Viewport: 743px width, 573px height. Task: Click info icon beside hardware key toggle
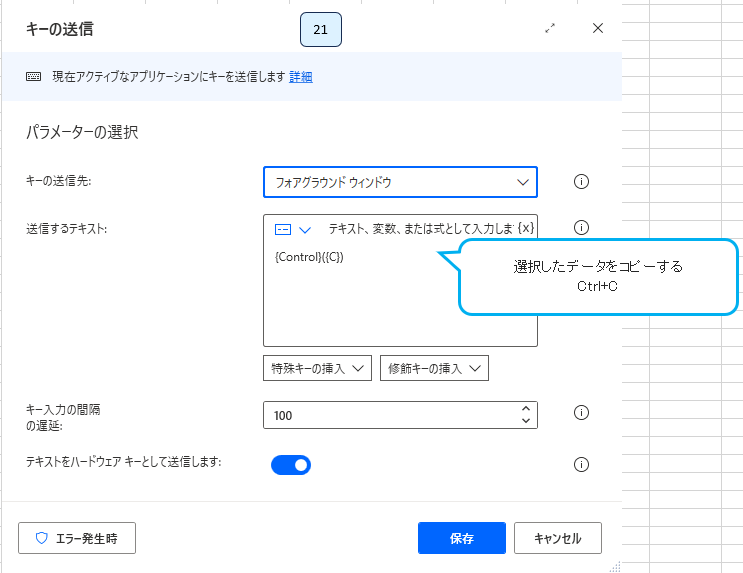[581, 464]
